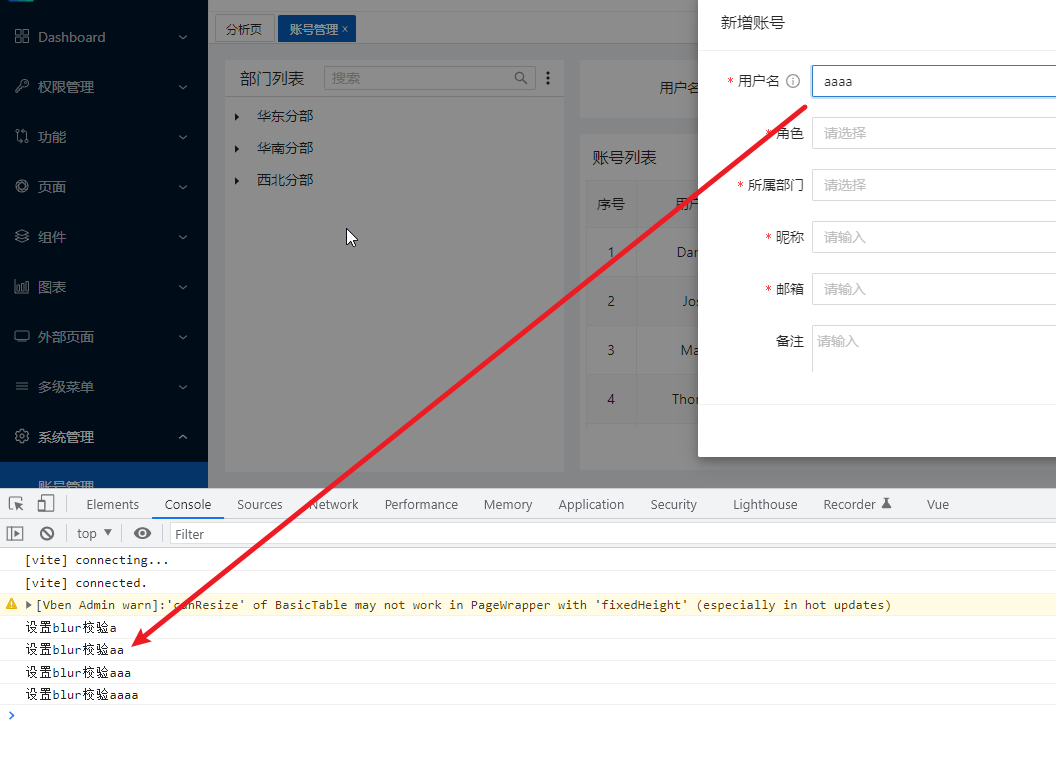1056x767 pixels.
Task: Click the 页面 sidebar icon
Action: tap(22, 186)
